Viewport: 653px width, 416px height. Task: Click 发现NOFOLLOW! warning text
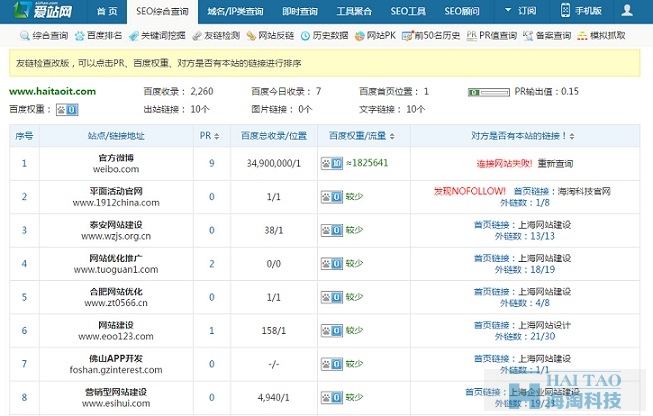tap(470, 192)
